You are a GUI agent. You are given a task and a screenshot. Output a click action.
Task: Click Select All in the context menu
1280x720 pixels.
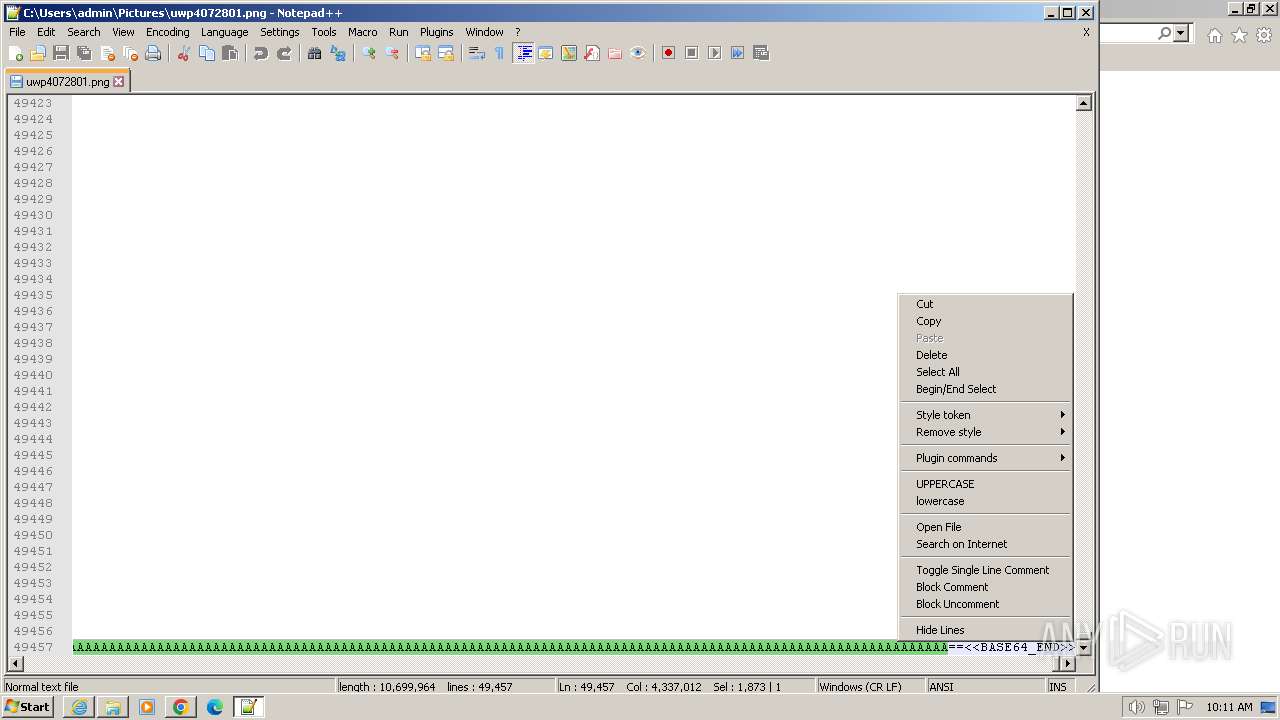(x=985, y=372)
